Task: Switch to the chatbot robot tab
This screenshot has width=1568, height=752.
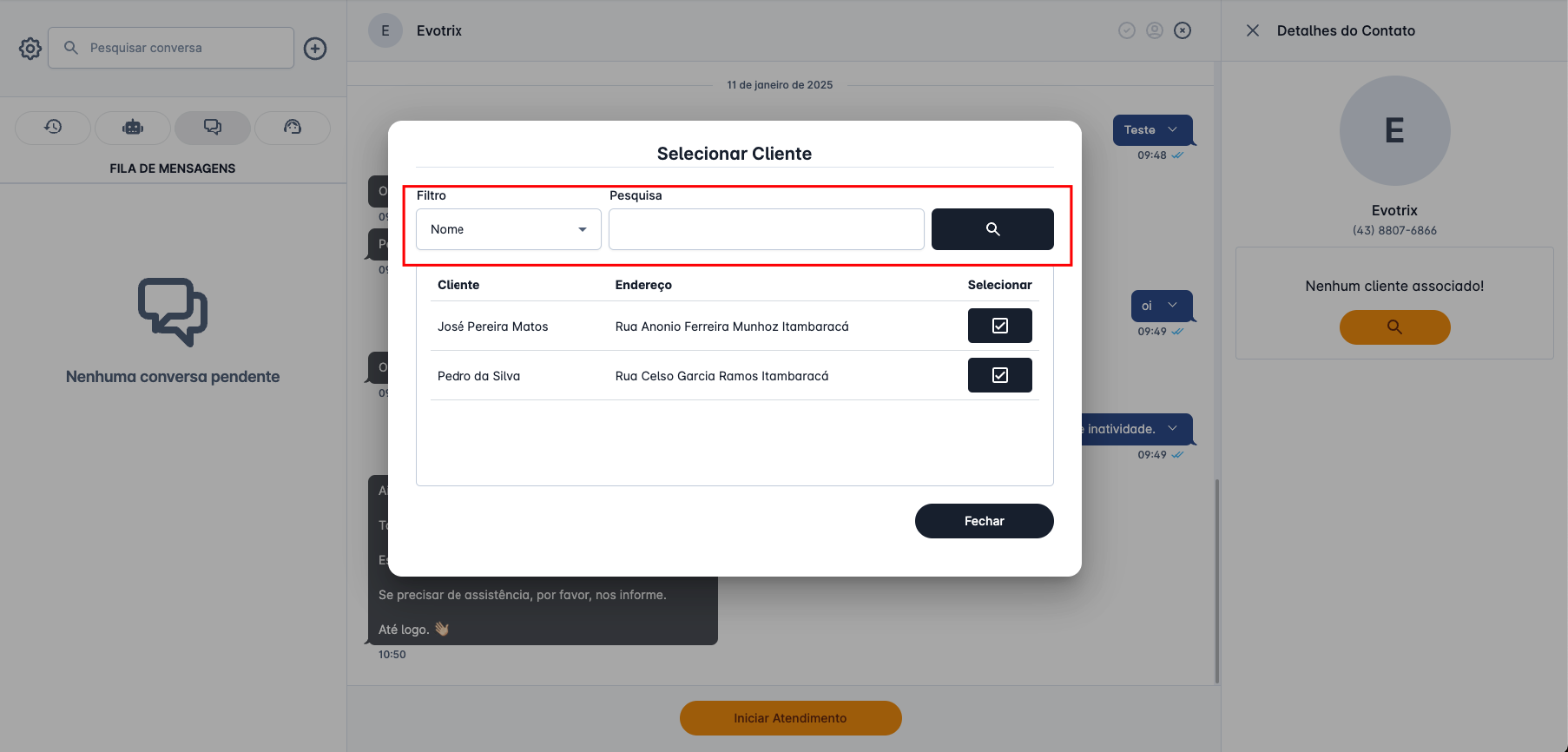Action: click(133, 128)
